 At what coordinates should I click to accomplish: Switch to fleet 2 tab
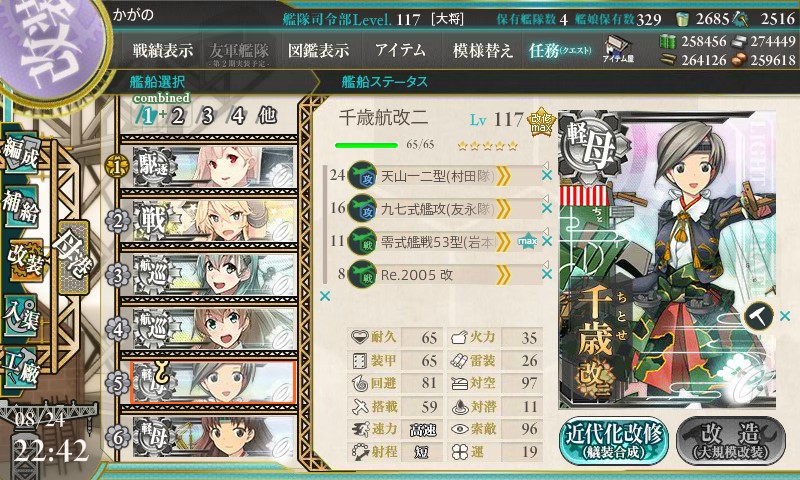(x=177, y=116)
